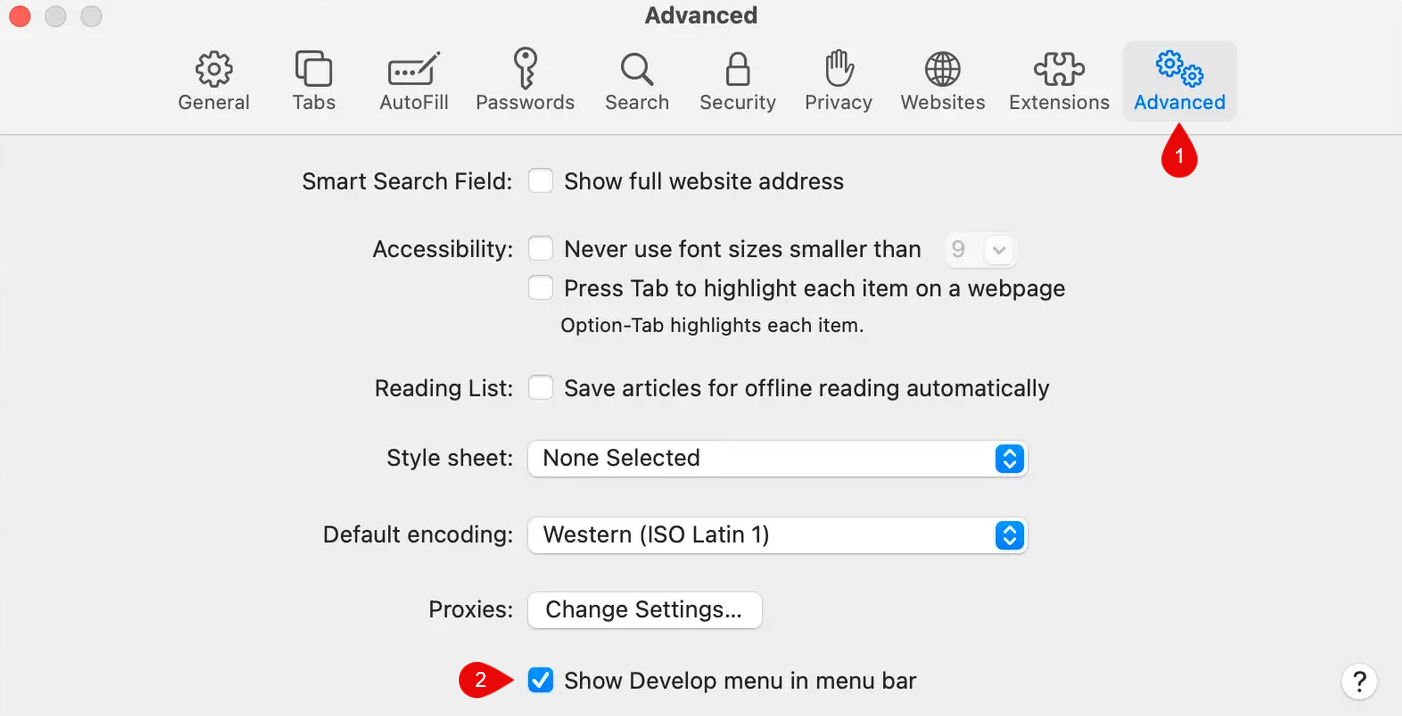Viewport: 1402px width, 716px height.
Task: Expand the Style sheet dropdown
Action: click(777, 458)
